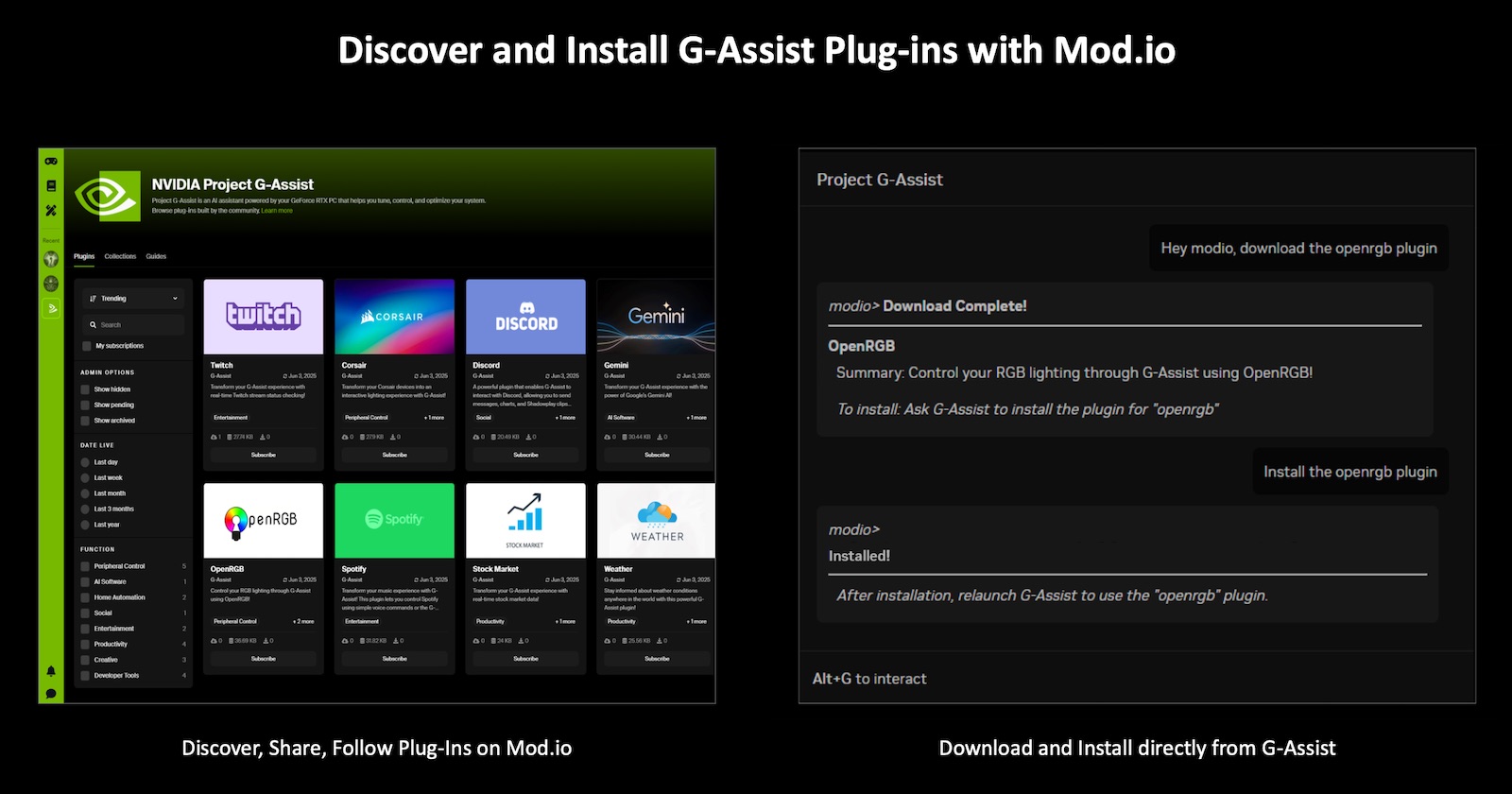Expand '+2 more' tags on OpenRGB card

[303, 622]
